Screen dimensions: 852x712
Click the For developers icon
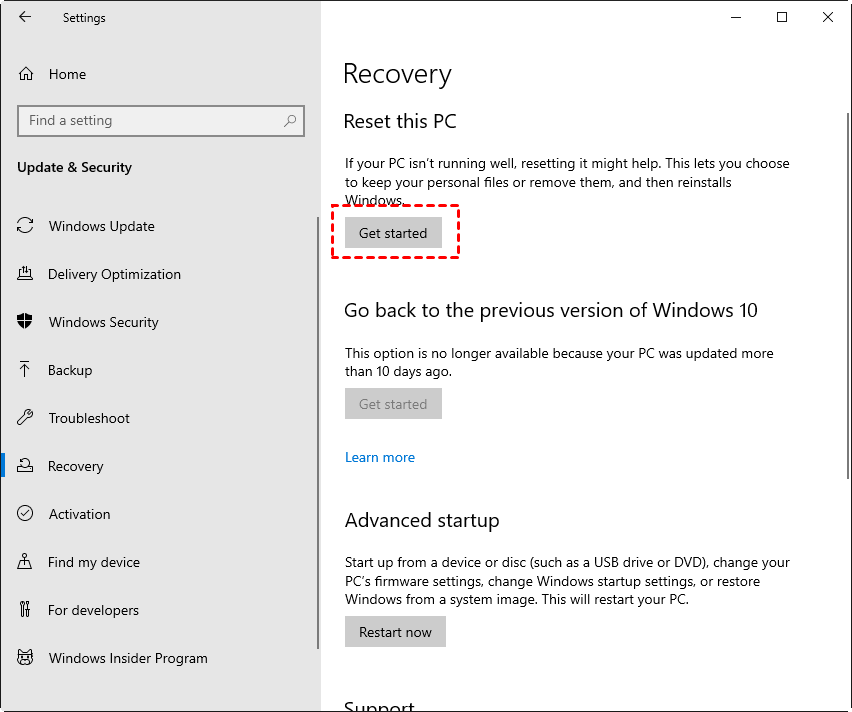26,610
